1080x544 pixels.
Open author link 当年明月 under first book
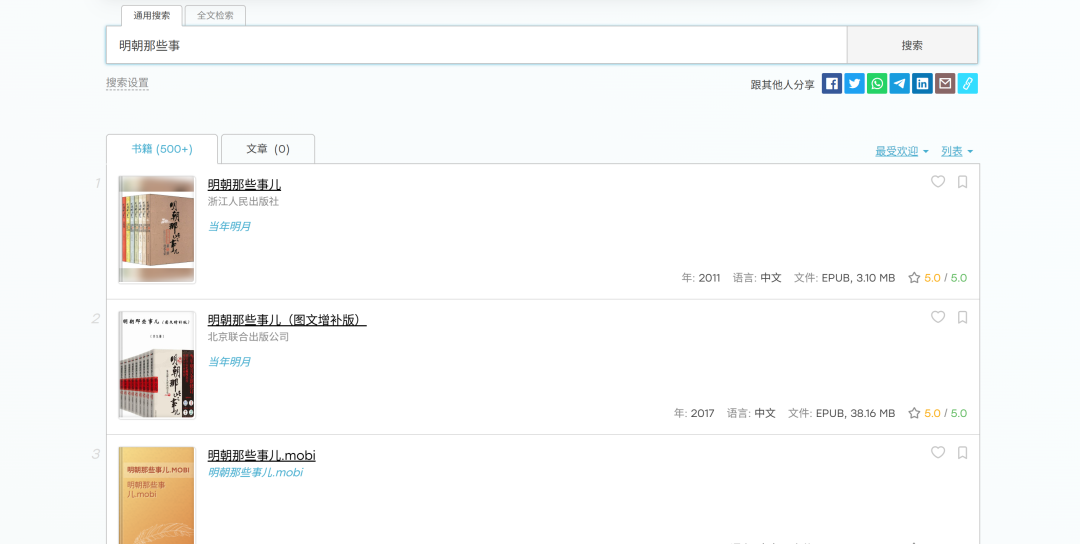click(x=229, y=226)
